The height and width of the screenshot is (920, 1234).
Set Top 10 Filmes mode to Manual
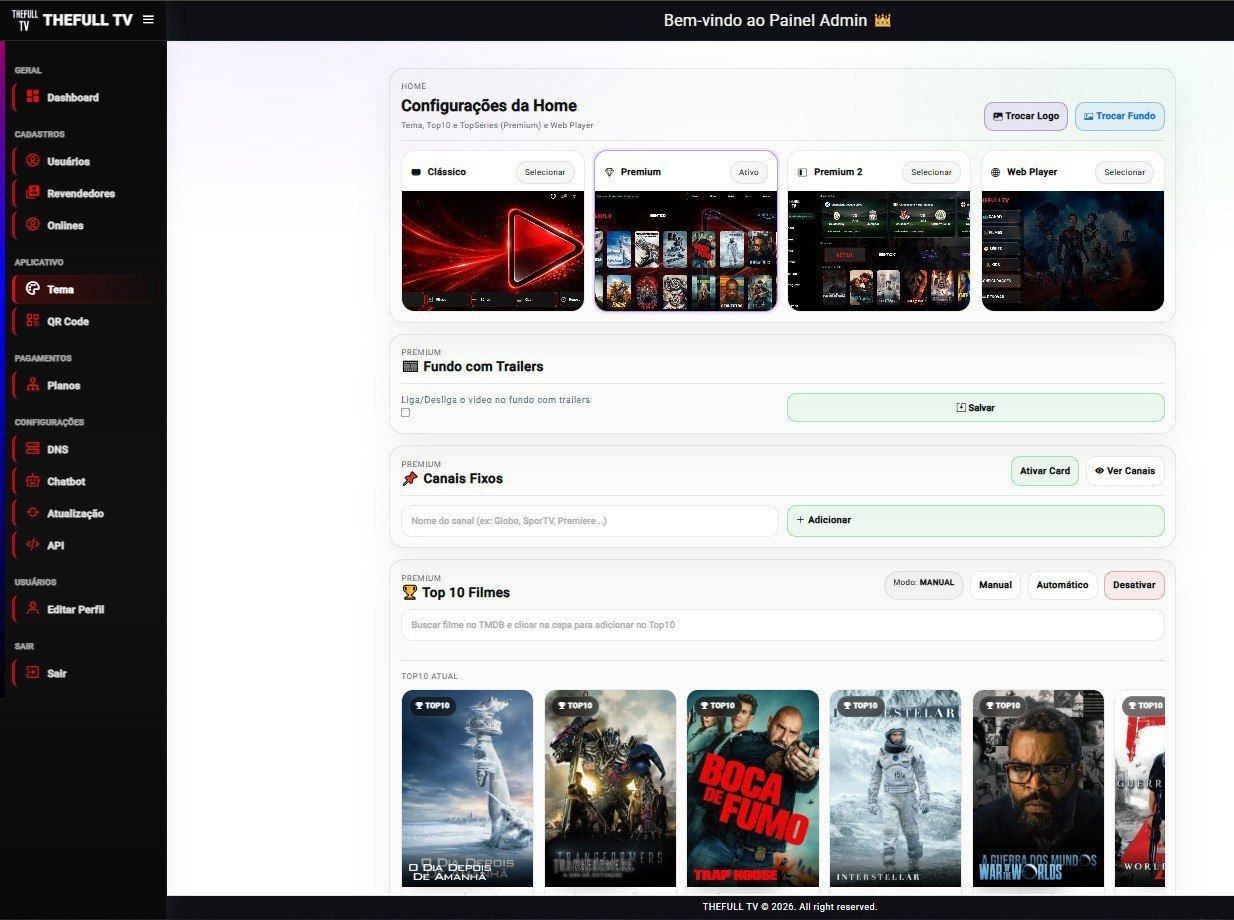click(995, 585)
